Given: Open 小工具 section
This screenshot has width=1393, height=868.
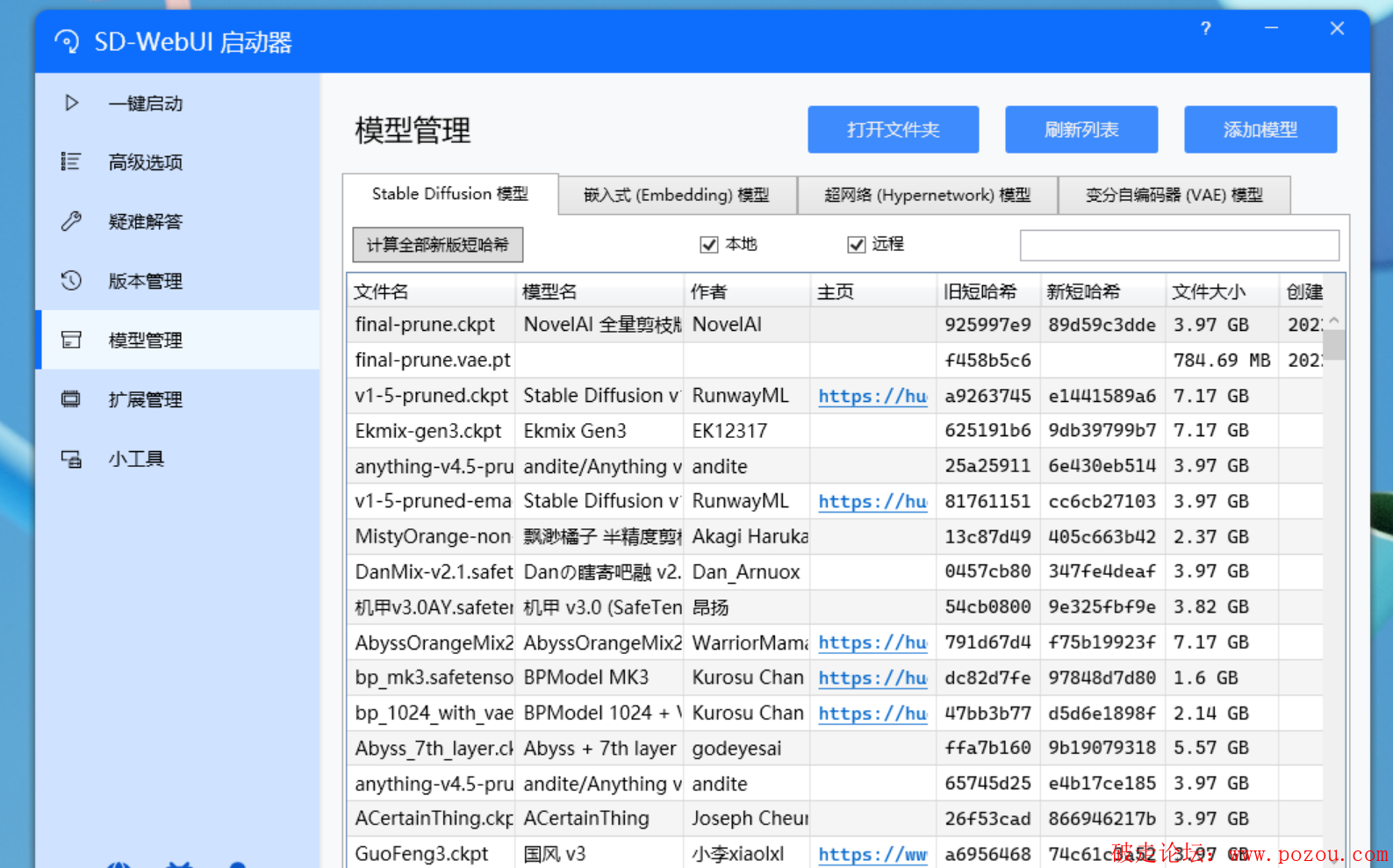Looking at the screenshot, I should [x=178, y=458].
